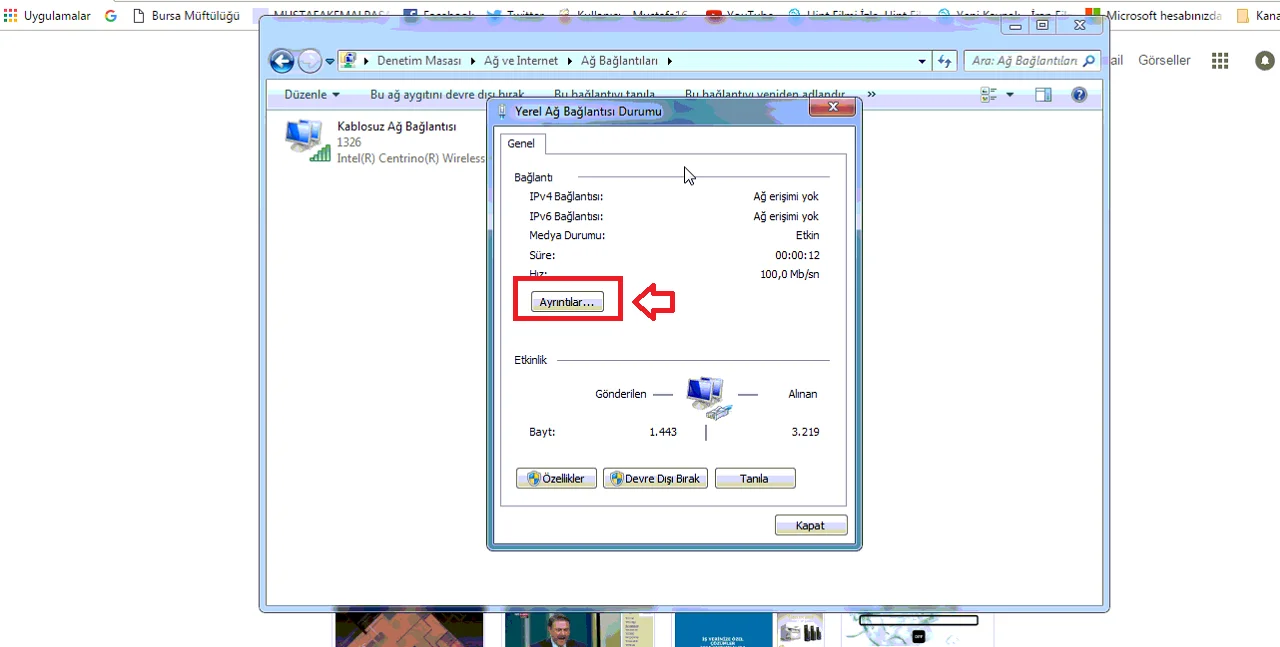Expand view options dropdown arrow
1280x647 pixels.
(x=1010, y=95)
